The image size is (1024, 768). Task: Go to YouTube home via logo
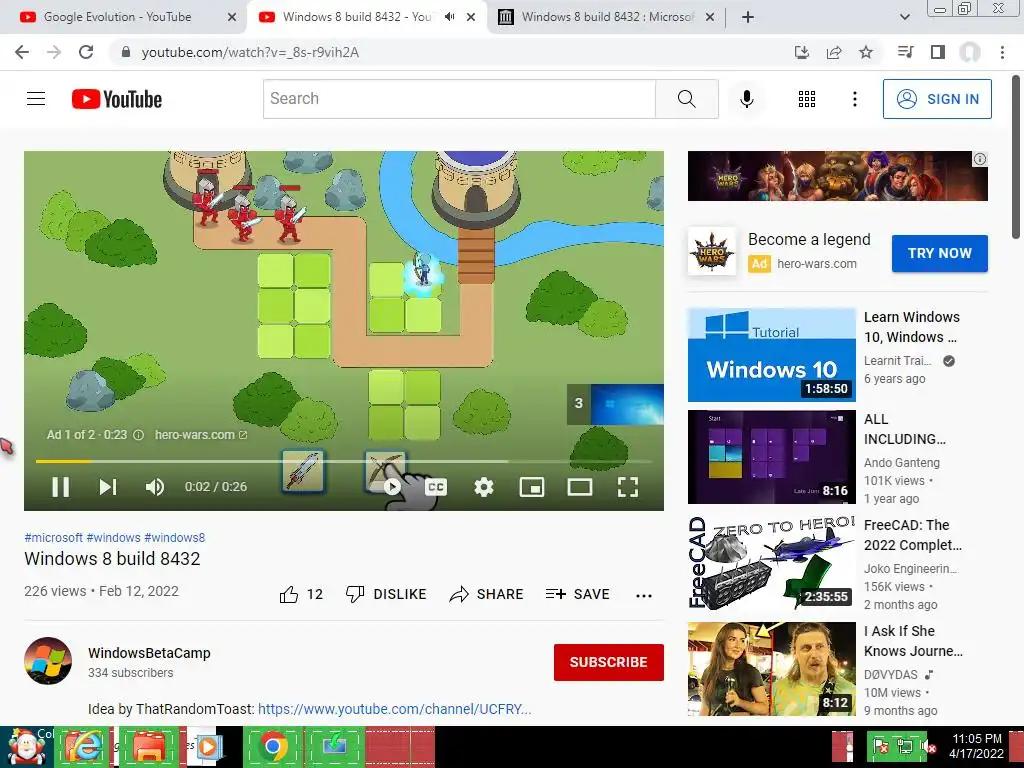pyautogui.click(x=117, y=99)
